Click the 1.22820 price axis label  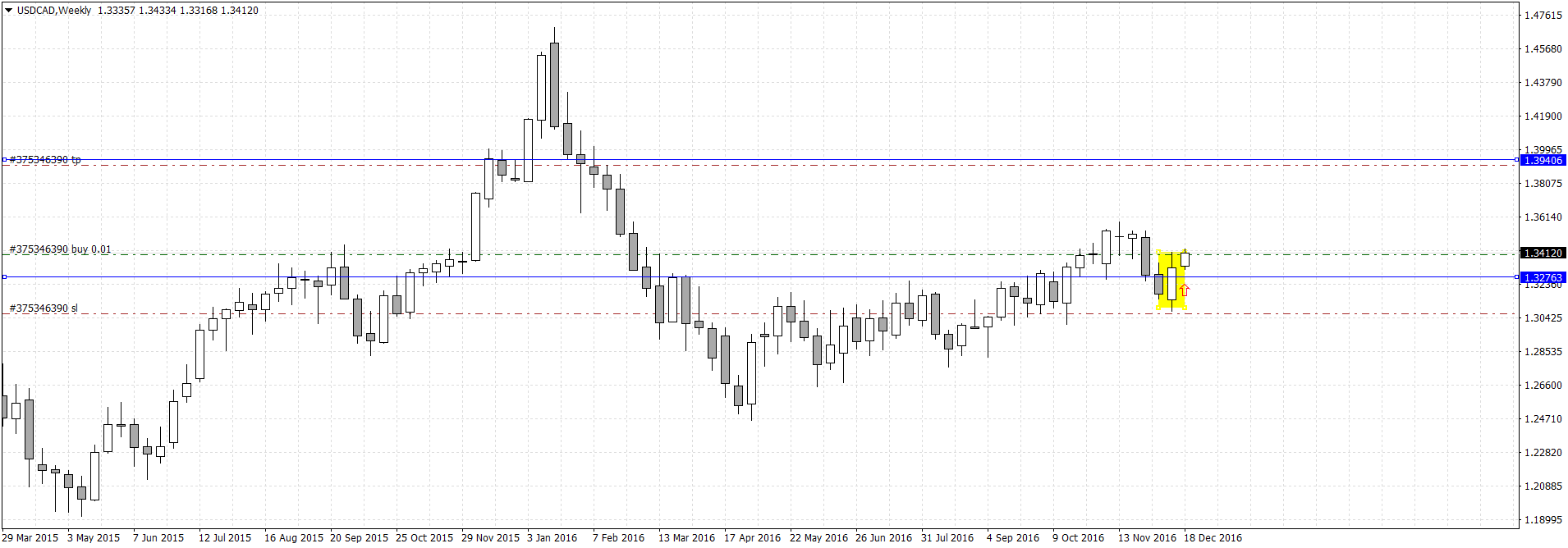coord(1543,452)
